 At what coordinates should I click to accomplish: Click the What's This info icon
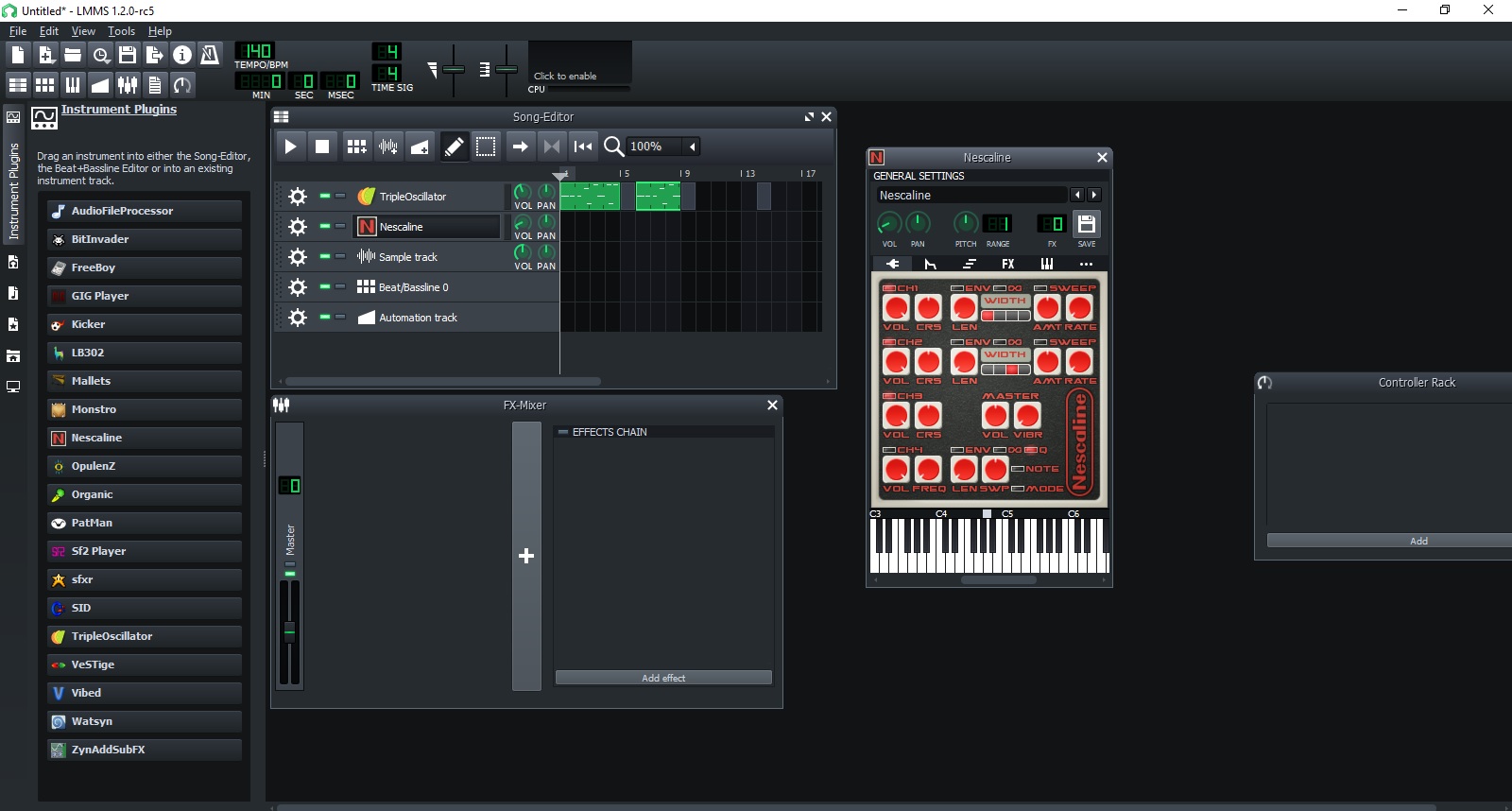182,55
